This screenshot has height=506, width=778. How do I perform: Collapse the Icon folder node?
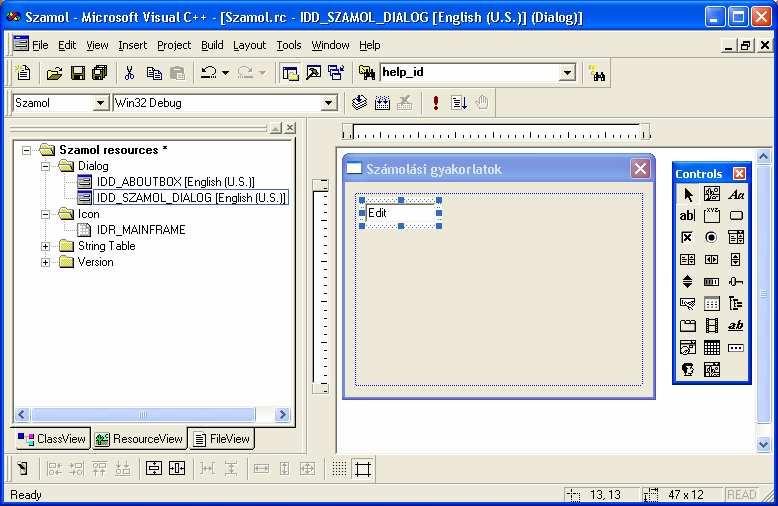point(45,214)
